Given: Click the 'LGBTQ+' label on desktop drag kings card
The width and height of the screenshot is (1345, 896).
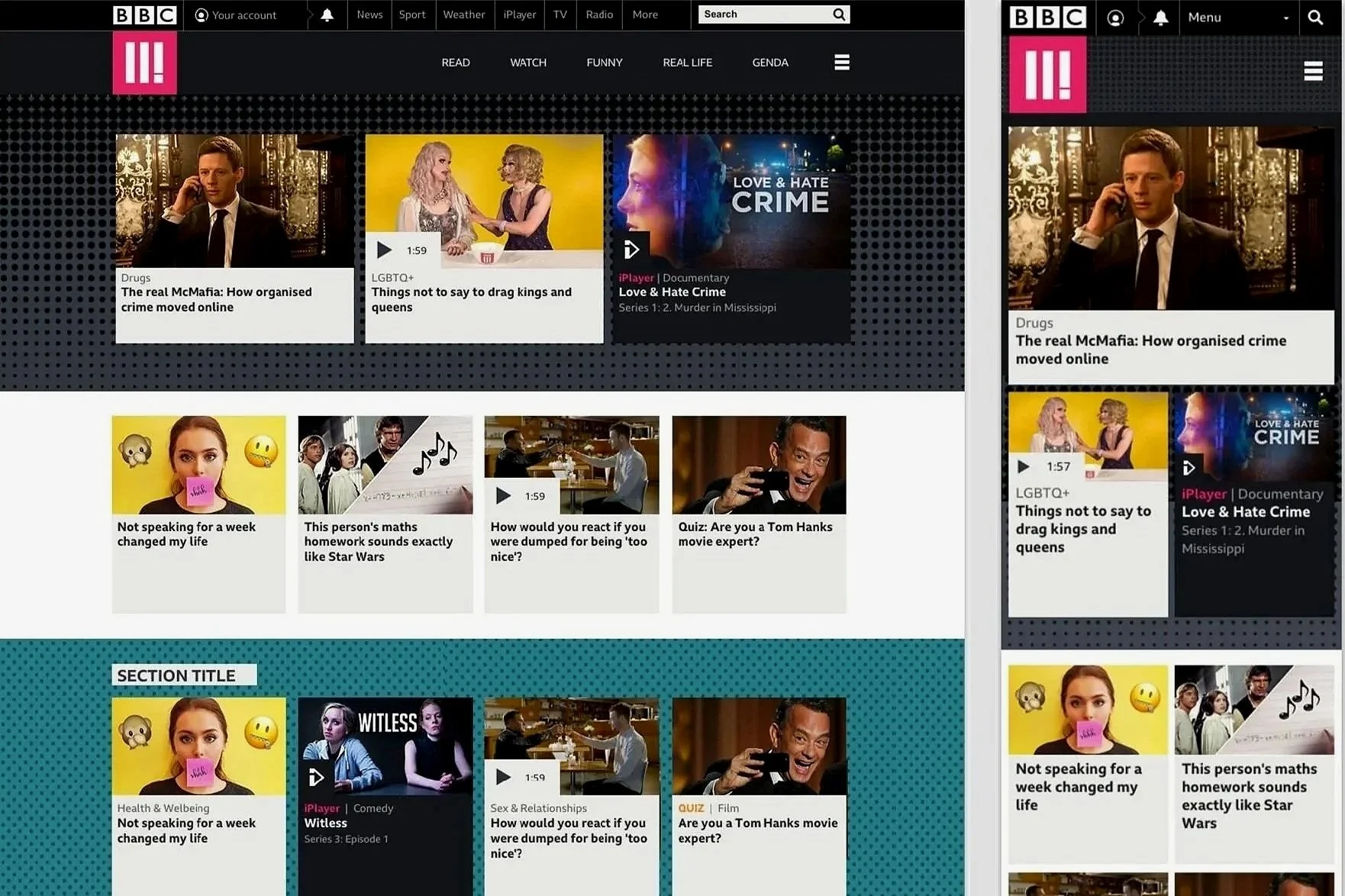Looking at the screenshot, I should 392,278.
